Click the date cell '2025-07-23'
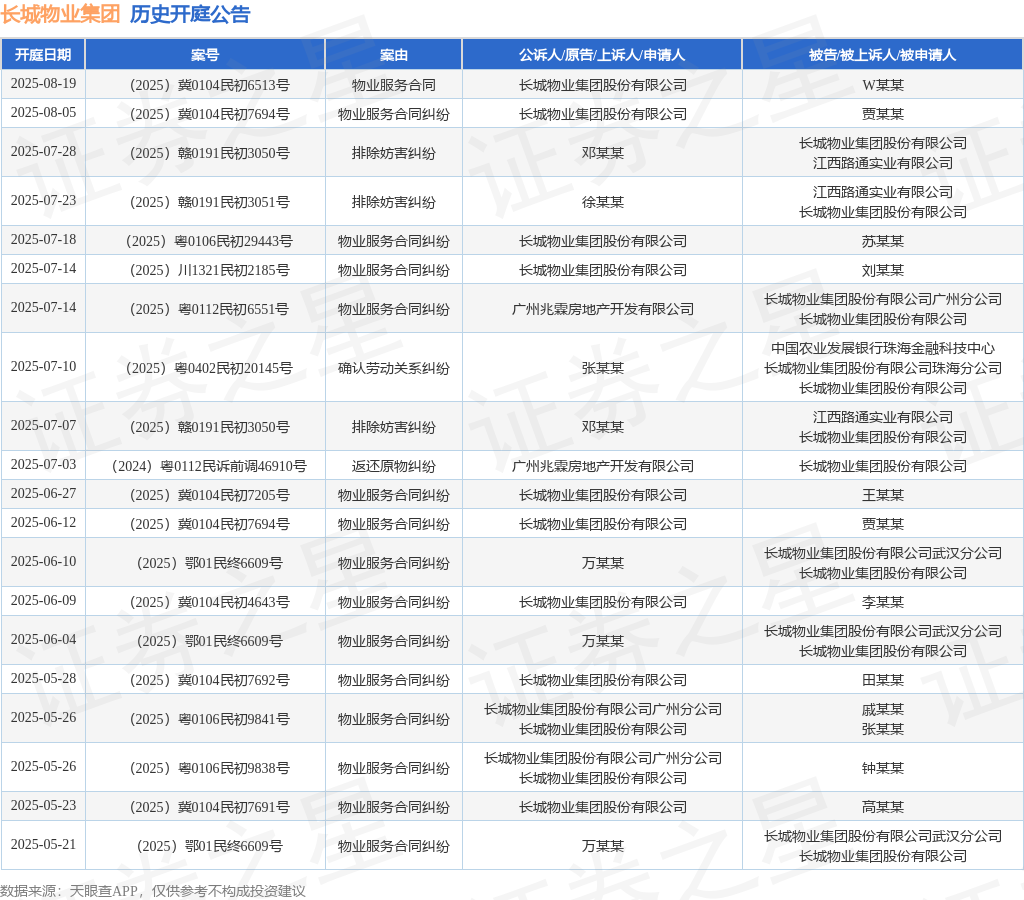This screenshot has width=1024, height=900. [43, 201]
